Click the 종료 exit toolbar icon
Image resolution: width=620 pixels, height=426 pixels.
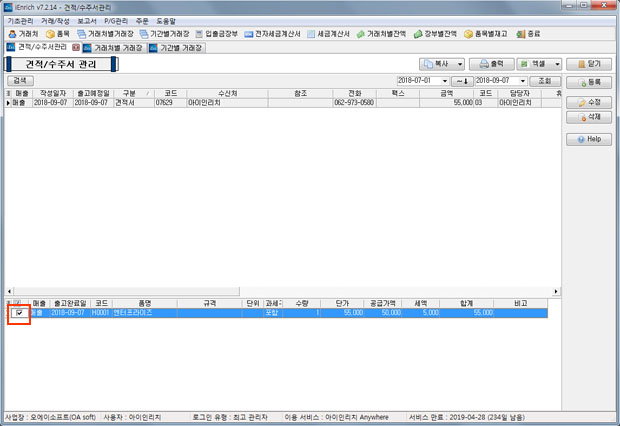coord(535,33)
